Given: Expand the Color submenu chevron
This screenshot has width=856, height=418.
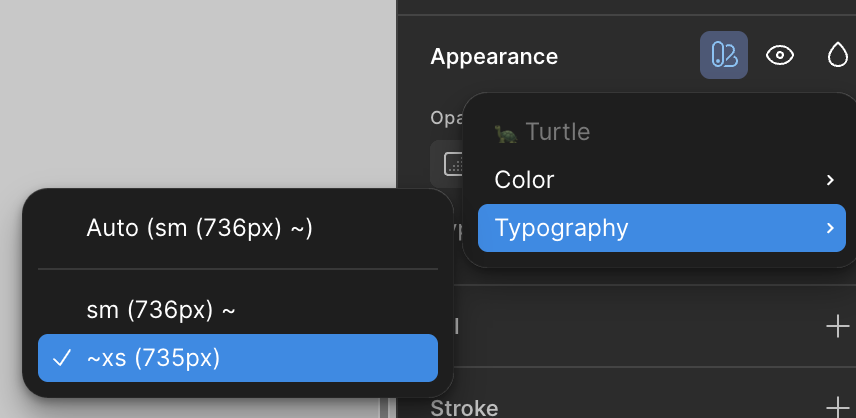Looking at the screenshot, I should (830, 180).
